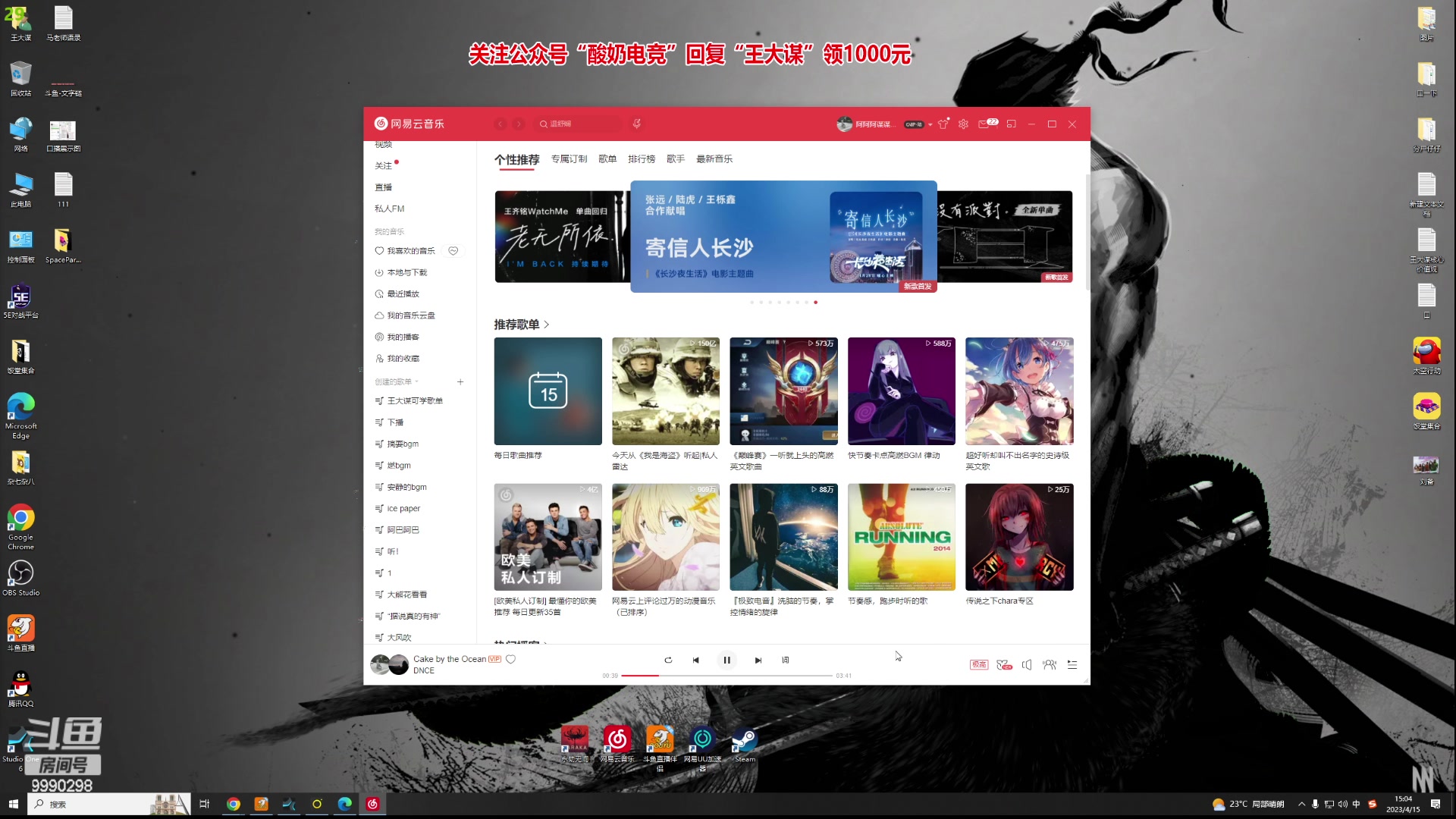Open the RUNNING 2014 playlist cover

[x=902, y=537]
